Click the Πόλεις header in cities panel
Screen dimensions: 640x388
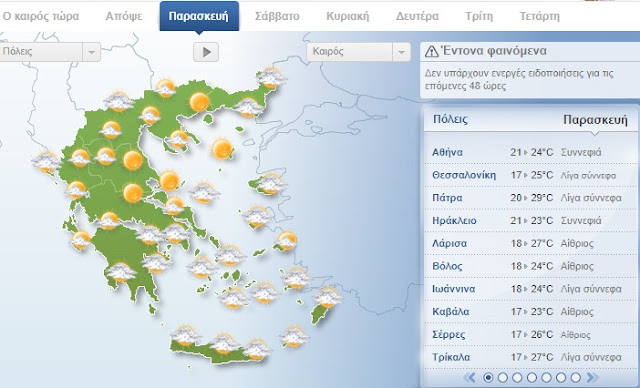point(451,119)
